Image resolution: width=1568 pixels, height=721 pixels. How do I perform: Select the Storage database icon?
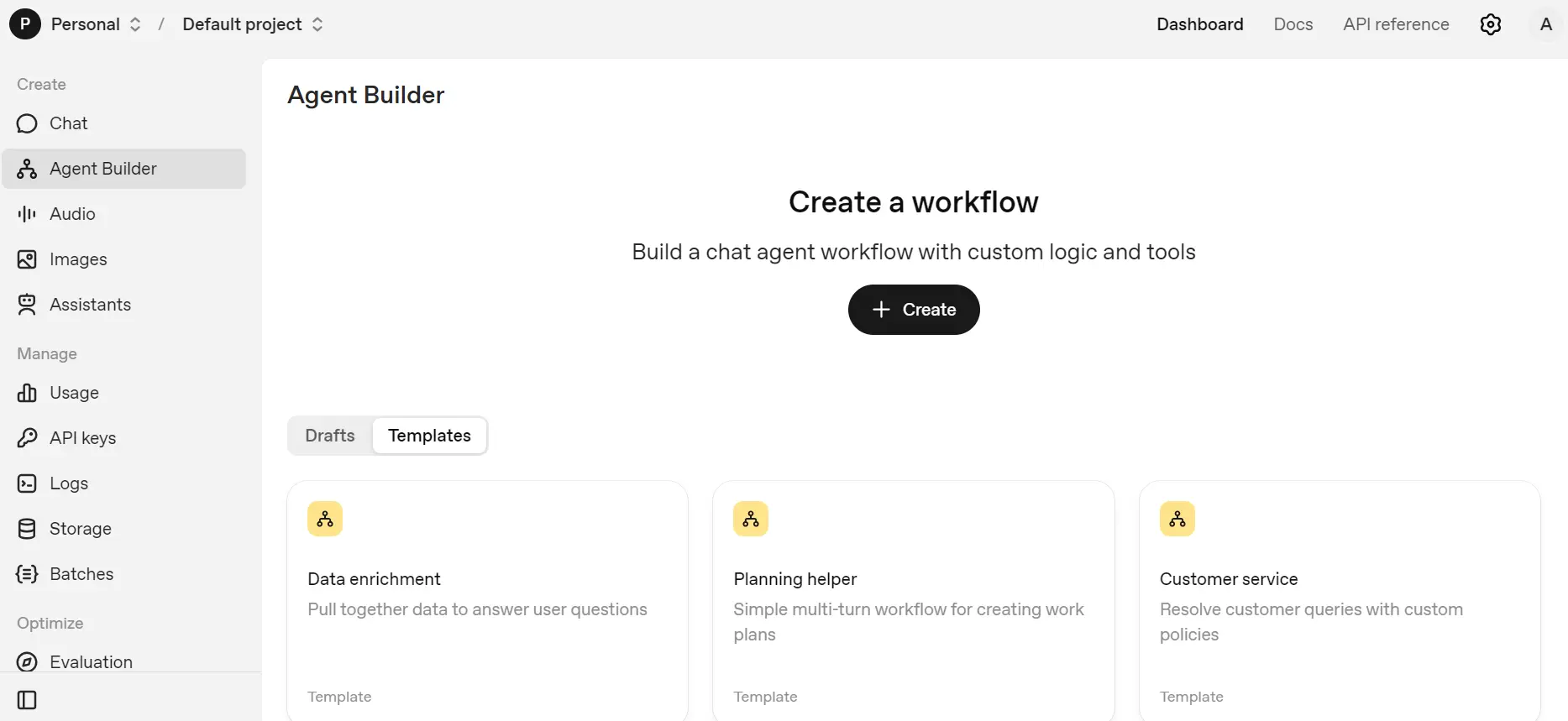[26, 529]
